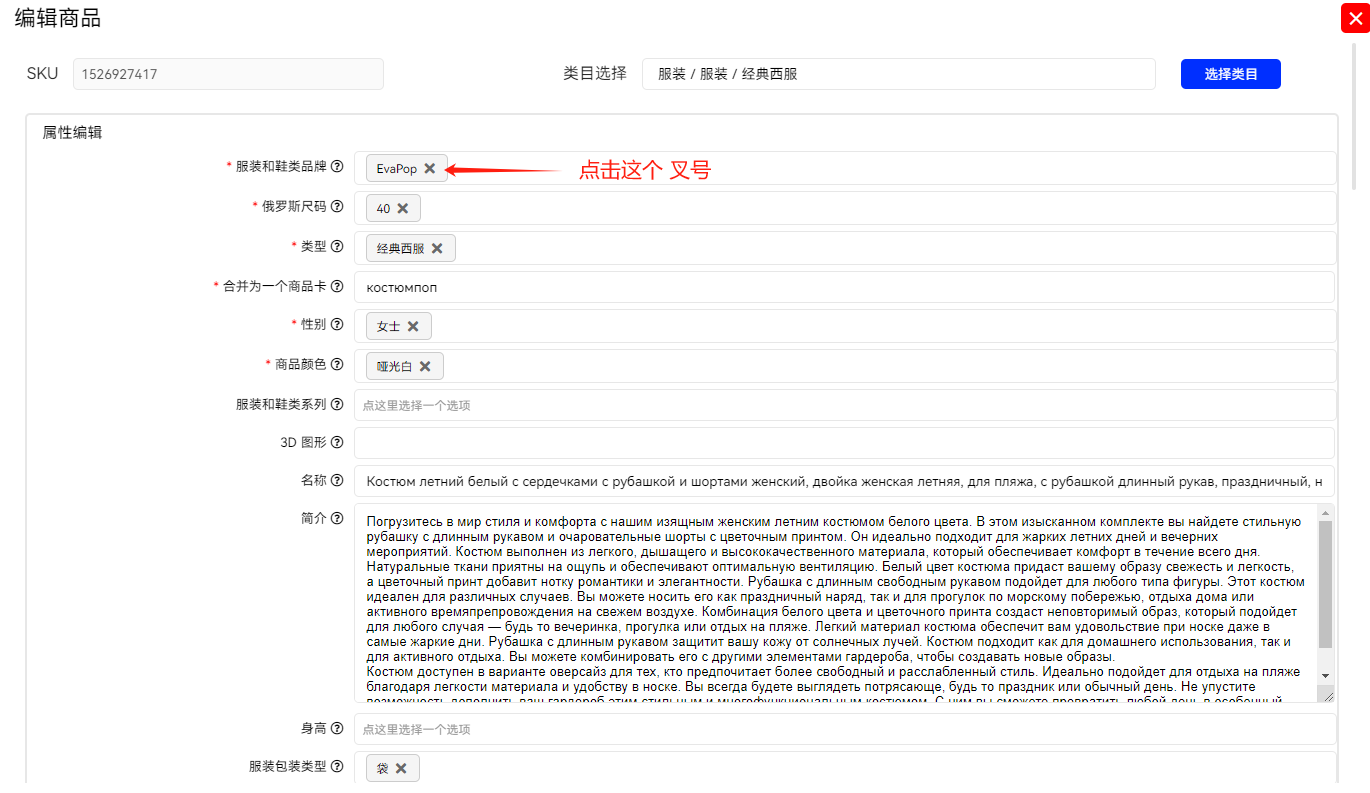Screen dimensions: 1370x793
Task: Open the 俄罗斯尺码 selection field
Action: 845,208
